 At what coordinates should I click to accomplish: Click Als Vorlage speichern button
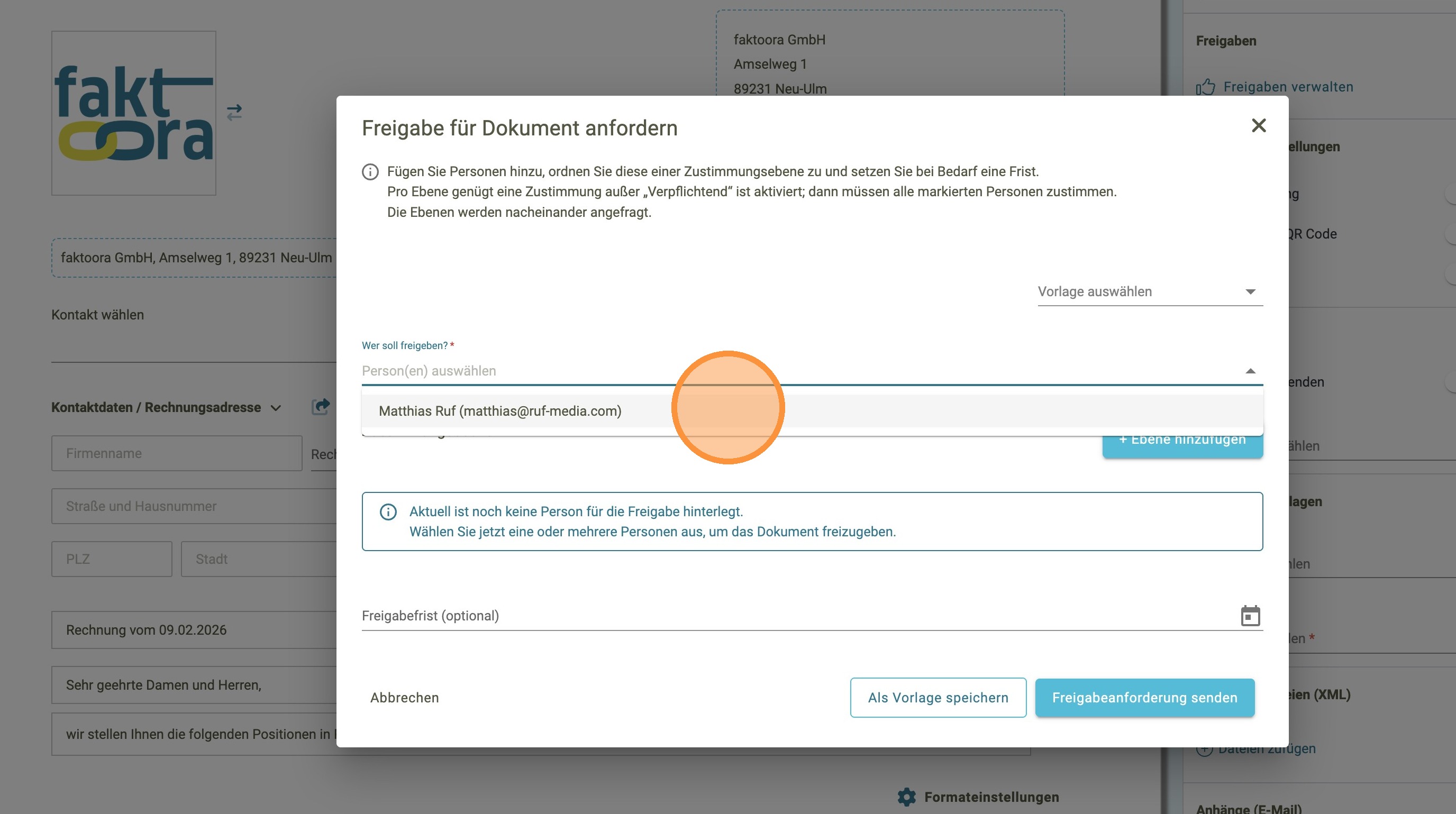pyautogui.click(x=938, y=698)
